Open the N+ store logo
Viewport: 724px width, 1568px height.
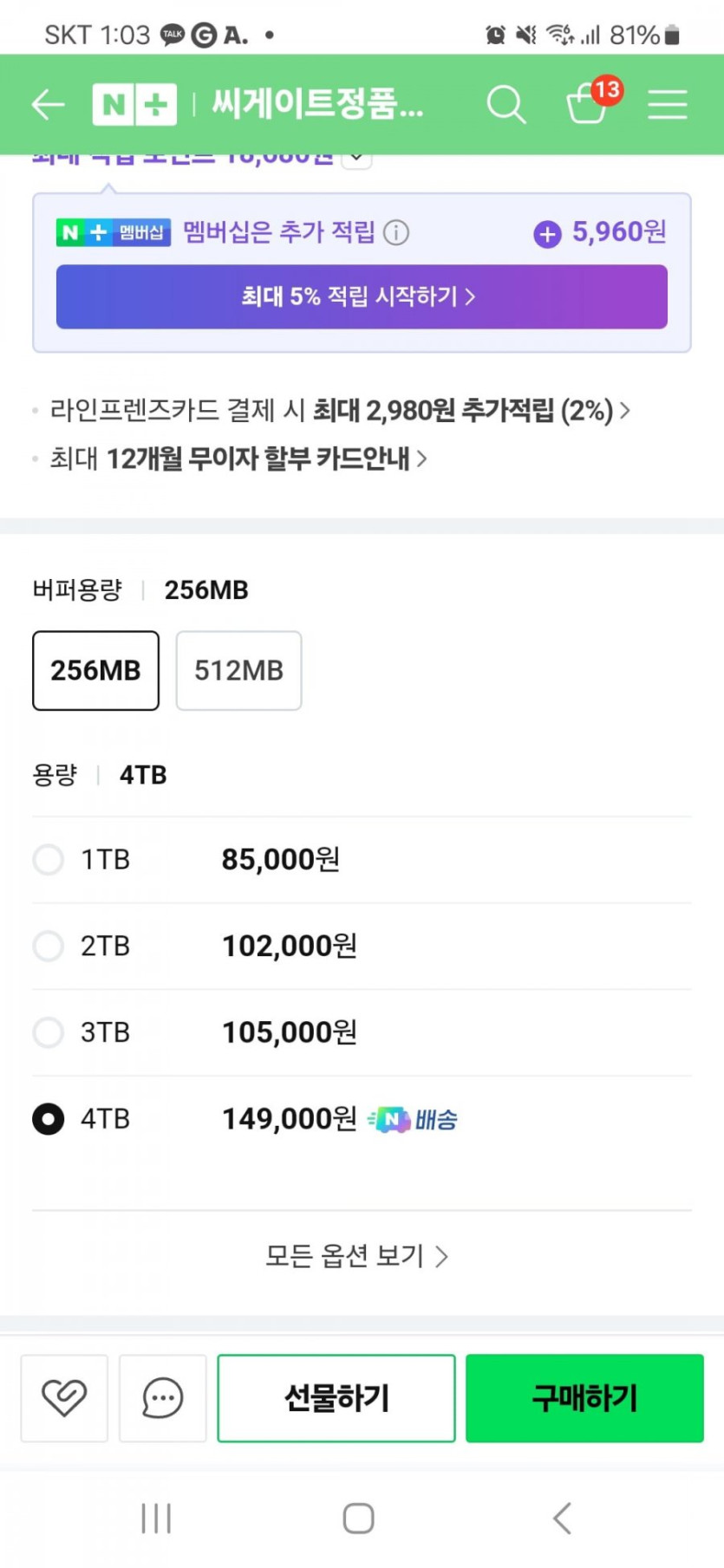point(134,105)
